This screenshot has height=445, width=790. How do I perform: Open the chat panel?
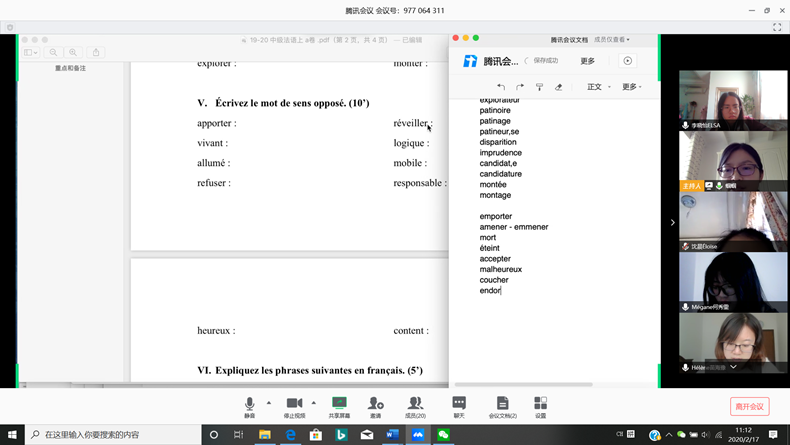(x=459, y=406)
